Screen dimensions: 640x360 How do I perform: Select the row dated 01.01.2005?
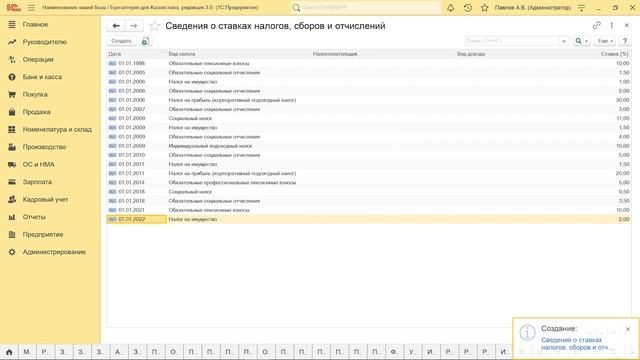369,73
